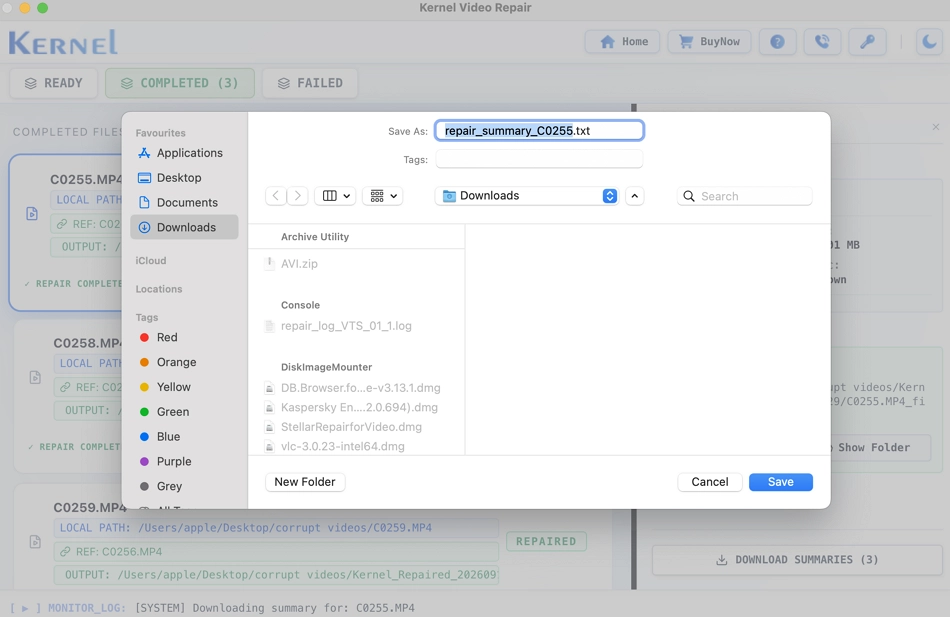Click the Console group header

tap(301, 305)
